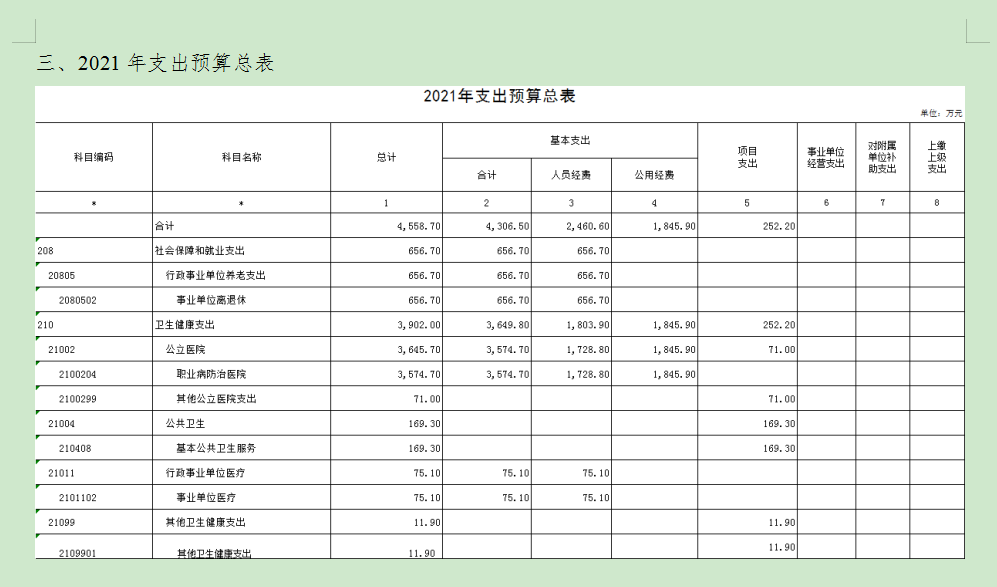
Task: Select the 人员经费 sub-header cell
Action: (571, 175)
